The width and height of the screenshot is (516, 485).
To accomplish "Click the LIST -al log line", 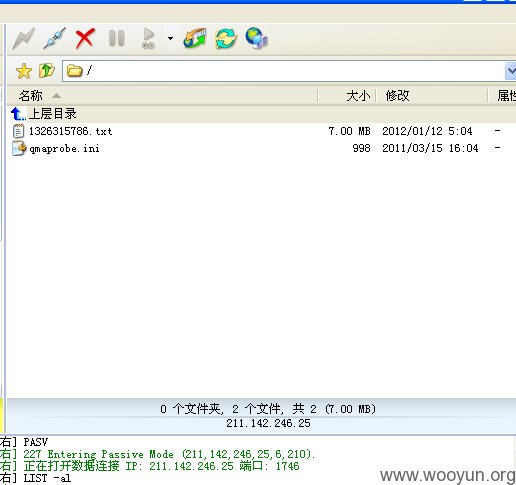I will [x=47, y=478].
